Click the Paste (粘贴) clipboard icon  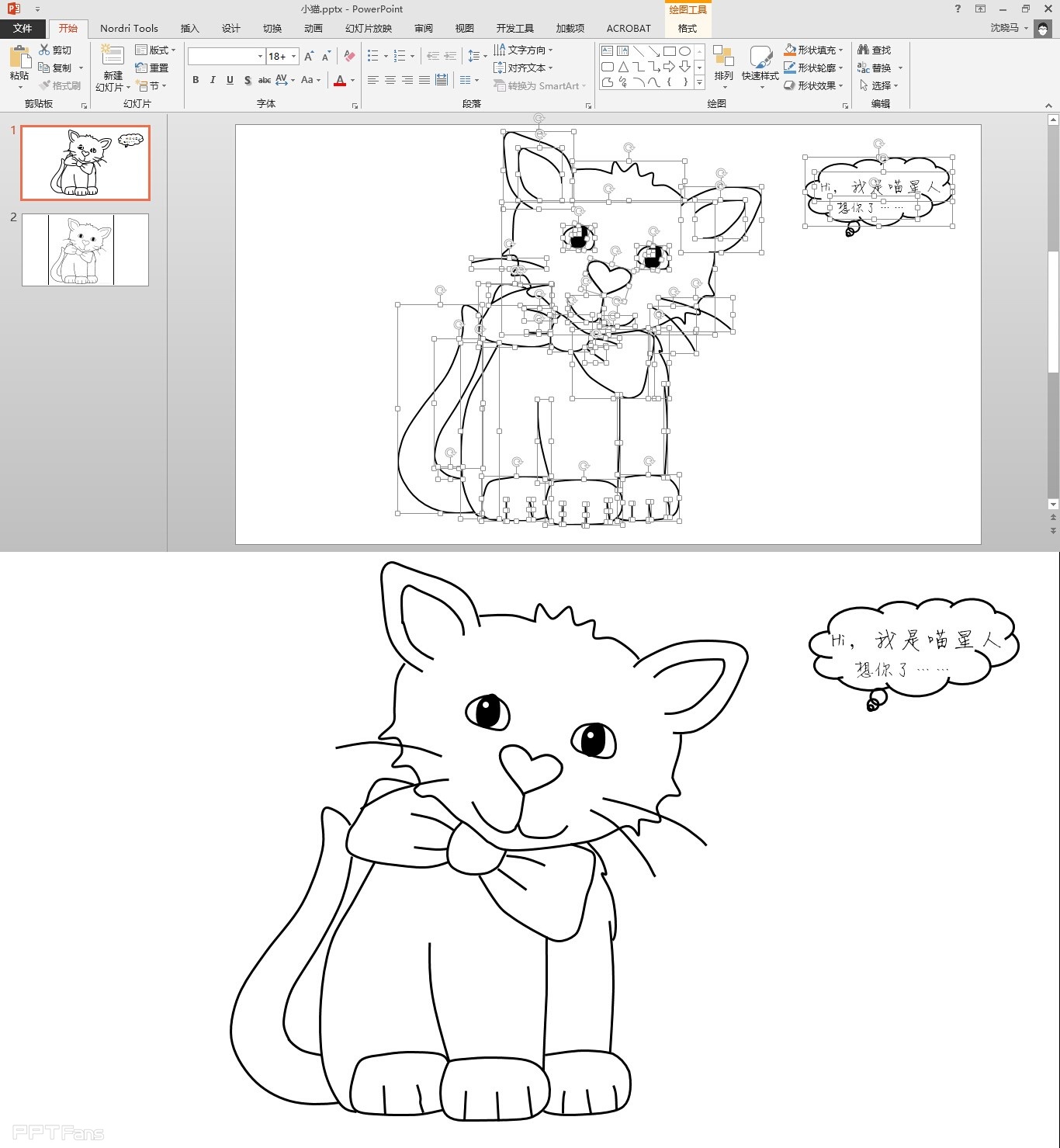coord(19,57)
